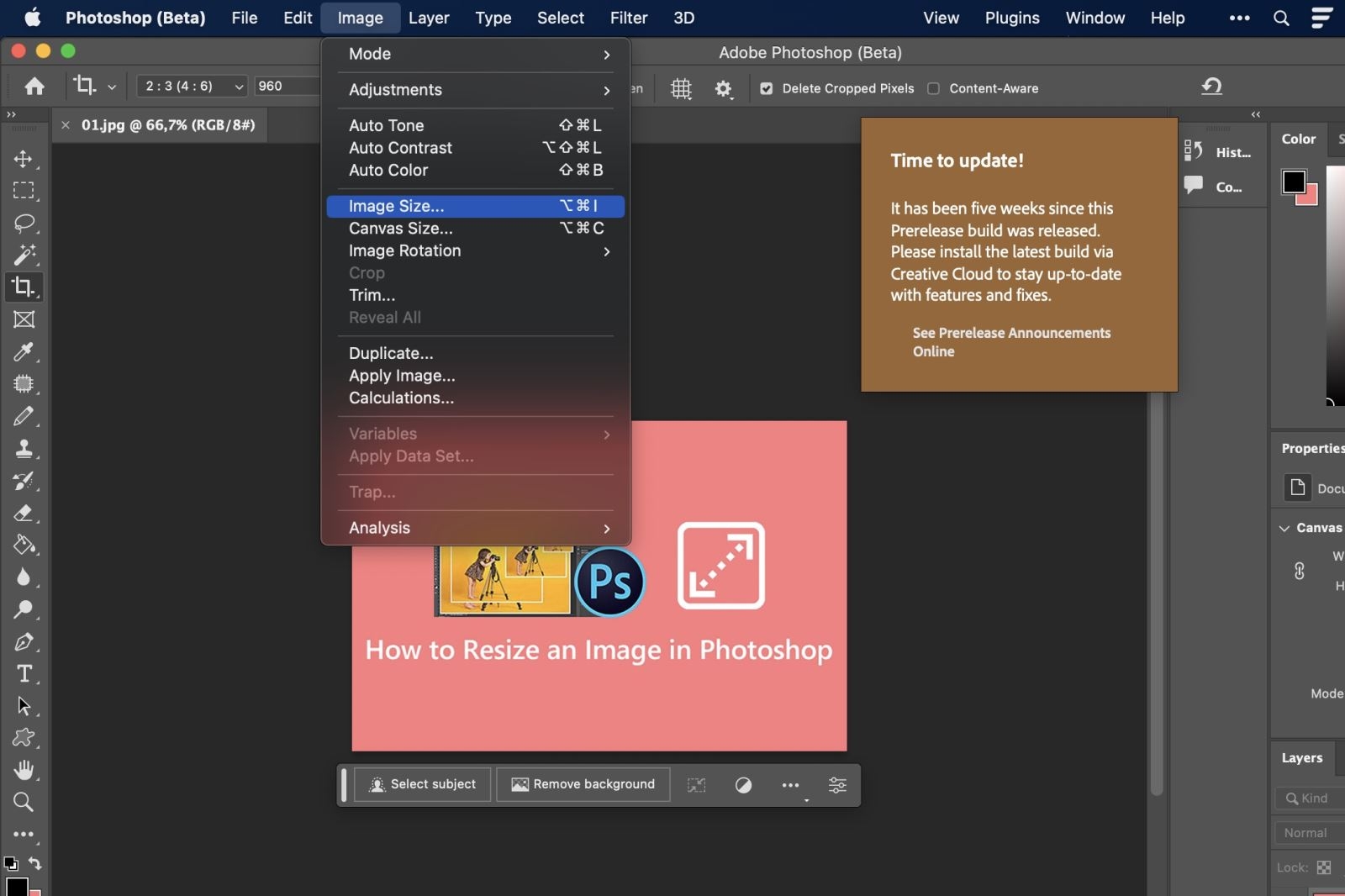Expand the Mode submenu

(476, 54)
